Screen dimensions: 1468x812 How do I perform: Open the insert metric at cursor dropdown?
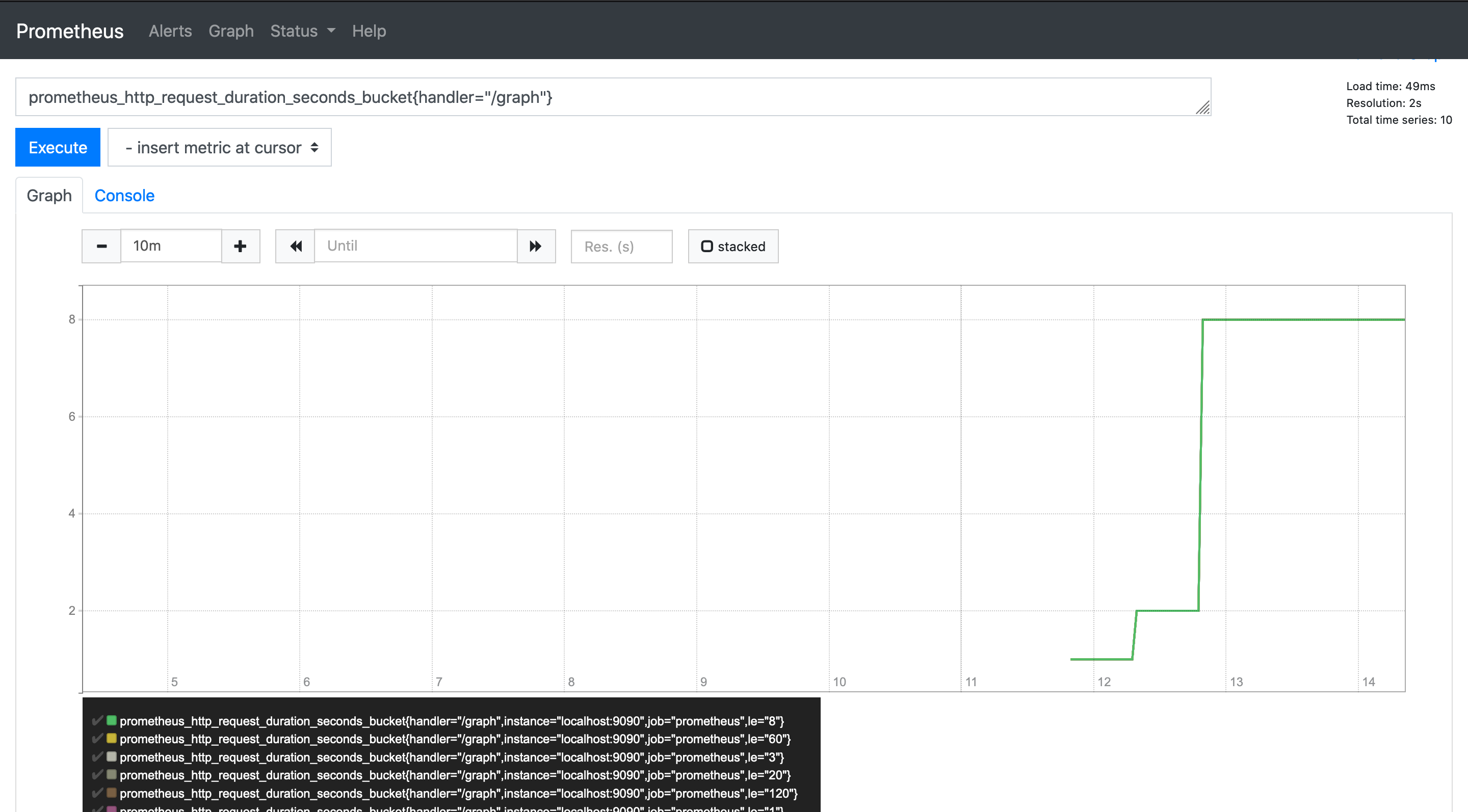pyautogui.click(x=219, y=148)
